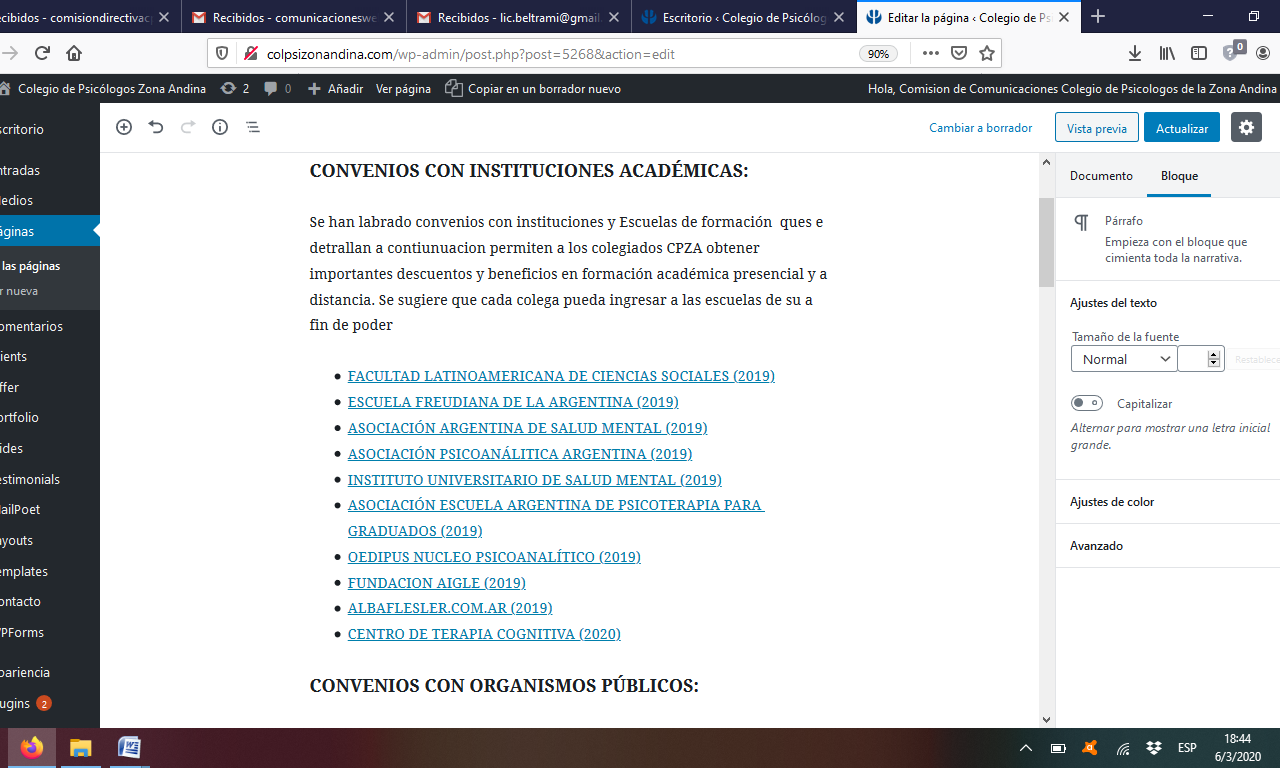Screen dimensions: 1280x768
Task: Expand the Ajustes de color section
Action: (x=1167, y=502)
